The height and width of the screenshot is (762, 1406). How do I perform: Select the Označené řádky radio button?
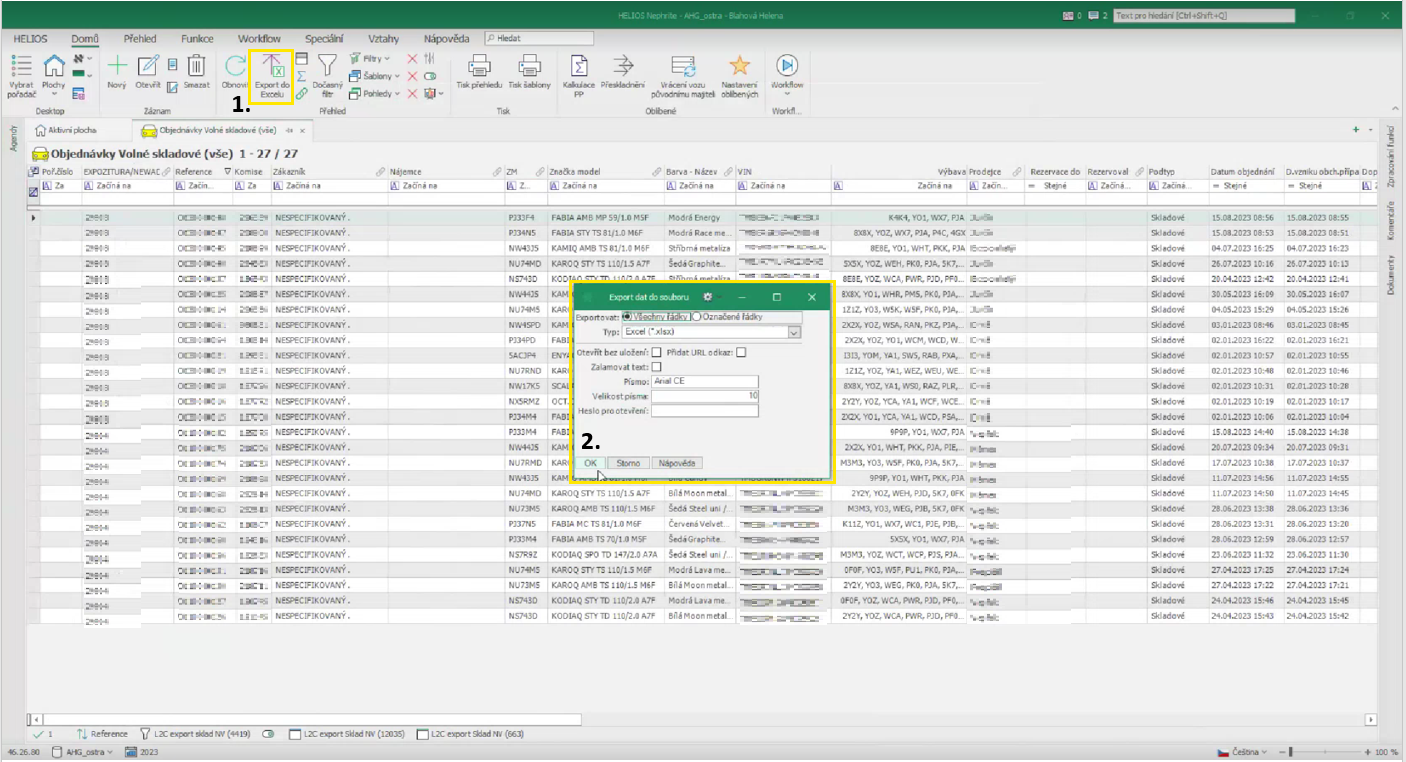(696, 317)
